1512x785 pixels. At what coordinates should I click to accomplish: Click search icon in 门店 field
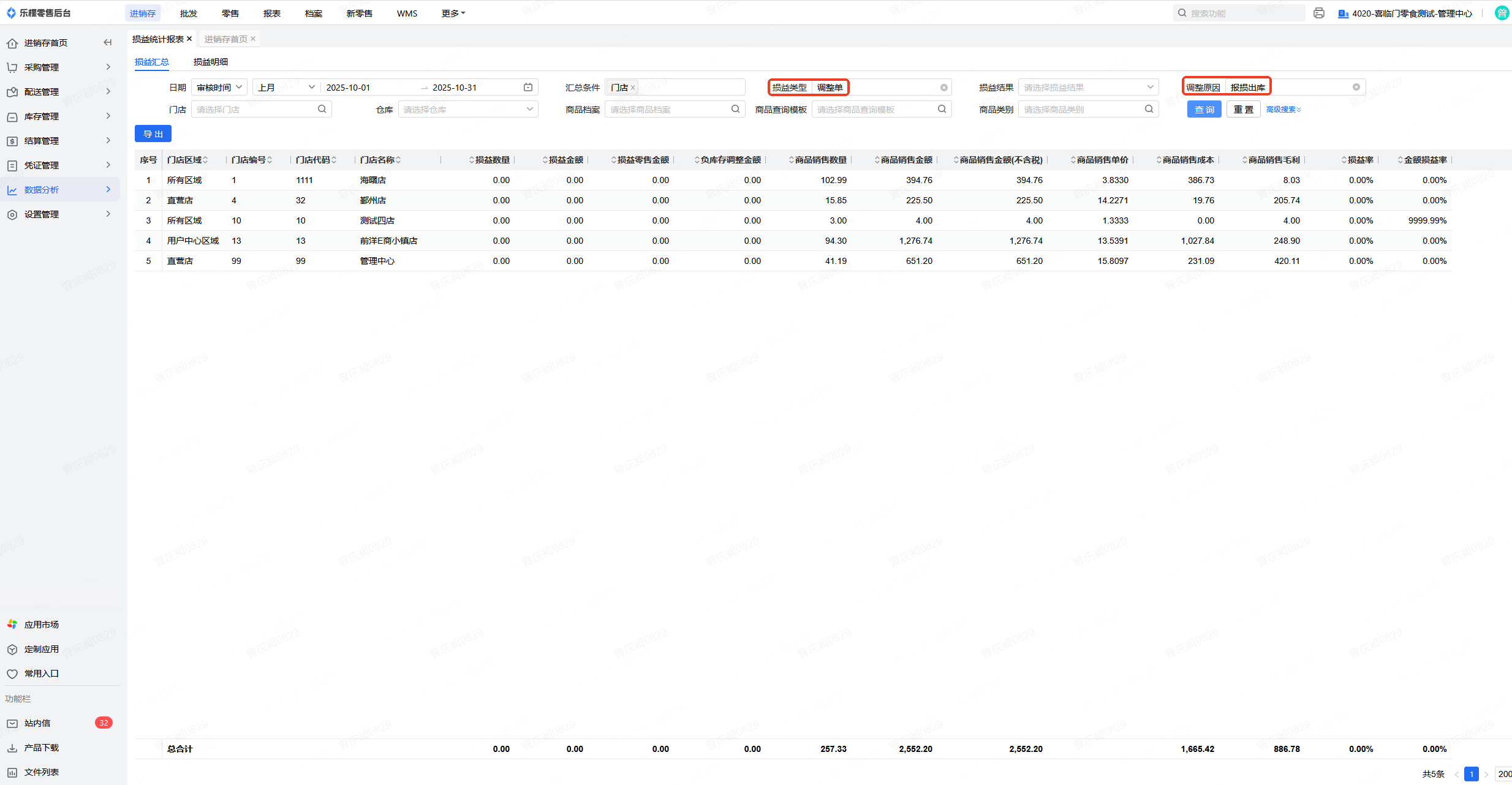point(322,109)
